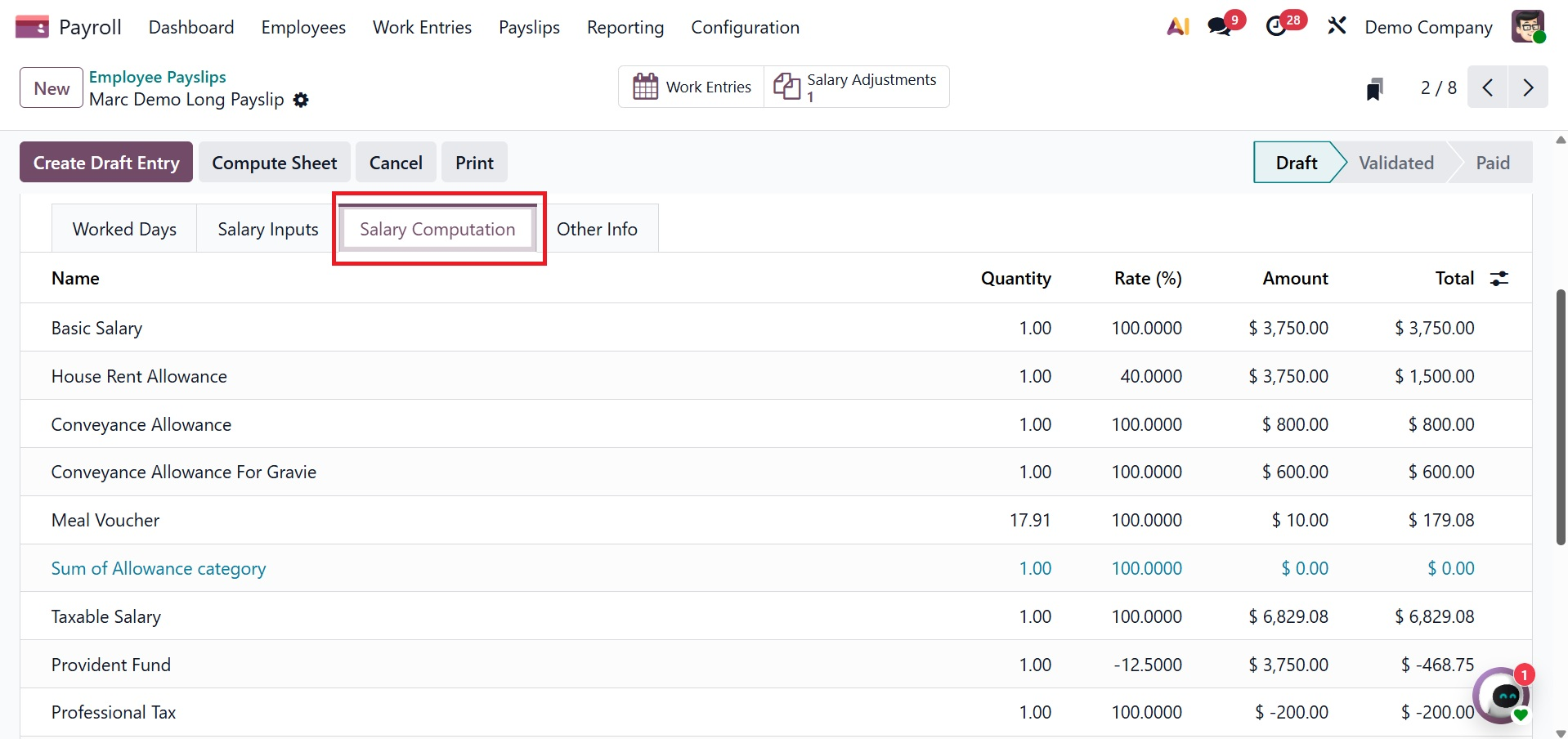
Task: Click the gear icon beside payslip name
Action: click(301, 100)
